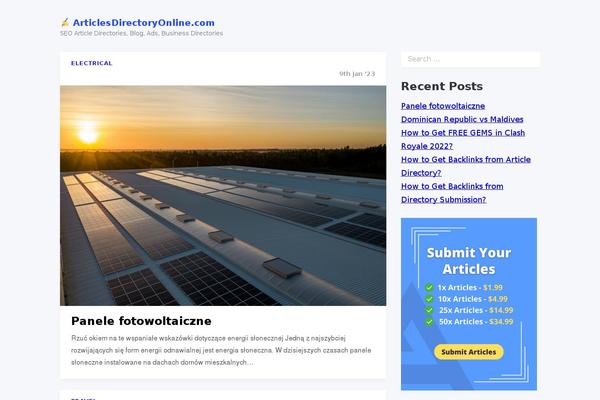The width and height of the screenshot is (600, 400).
Task: Click the 10x Articles - $4.99 green checkmark
Action: tap(429, 299)
